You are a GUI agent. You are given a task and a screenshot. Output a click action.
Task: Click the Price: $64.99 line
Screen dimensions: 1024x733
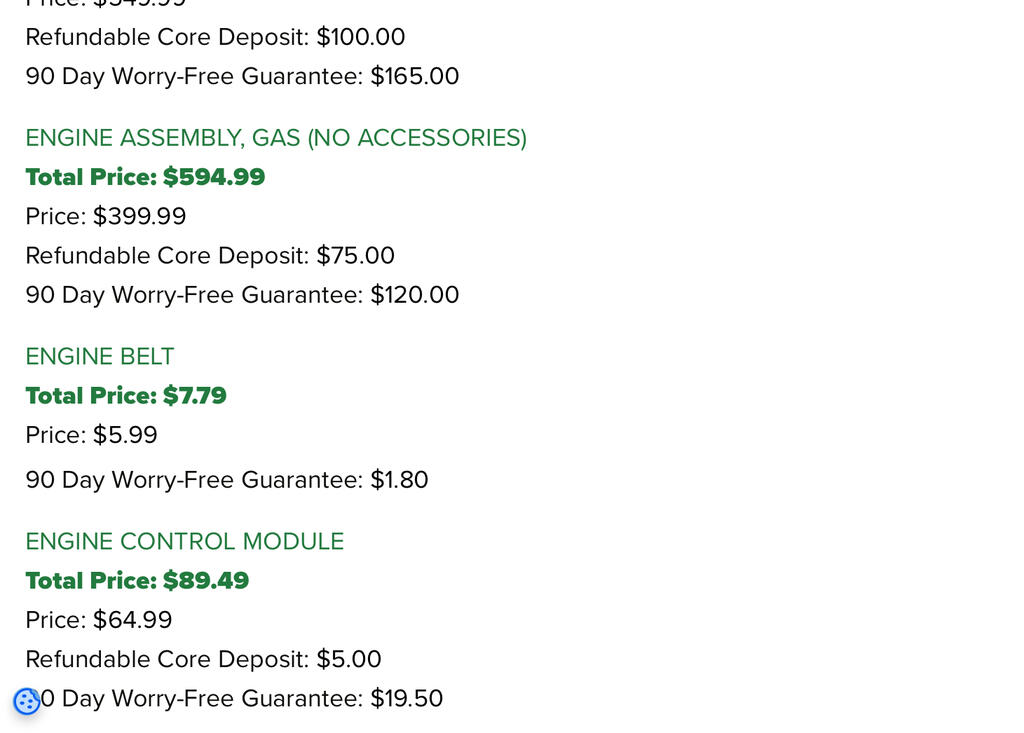point(99,620)
